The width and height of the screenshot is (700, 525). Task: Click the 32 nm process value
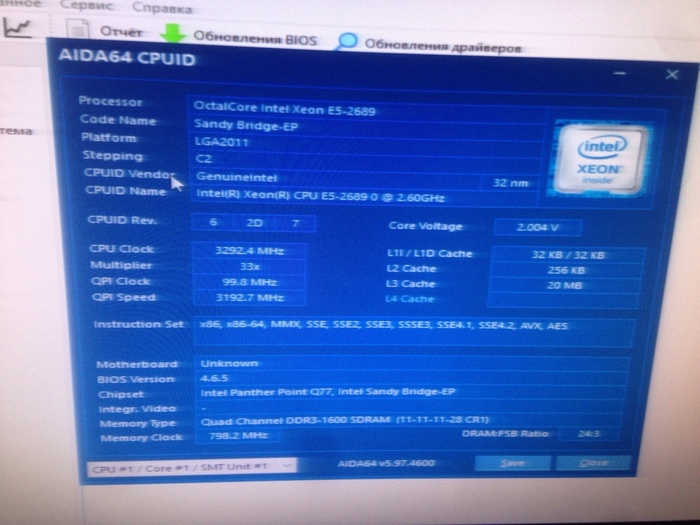pos(510,183)
